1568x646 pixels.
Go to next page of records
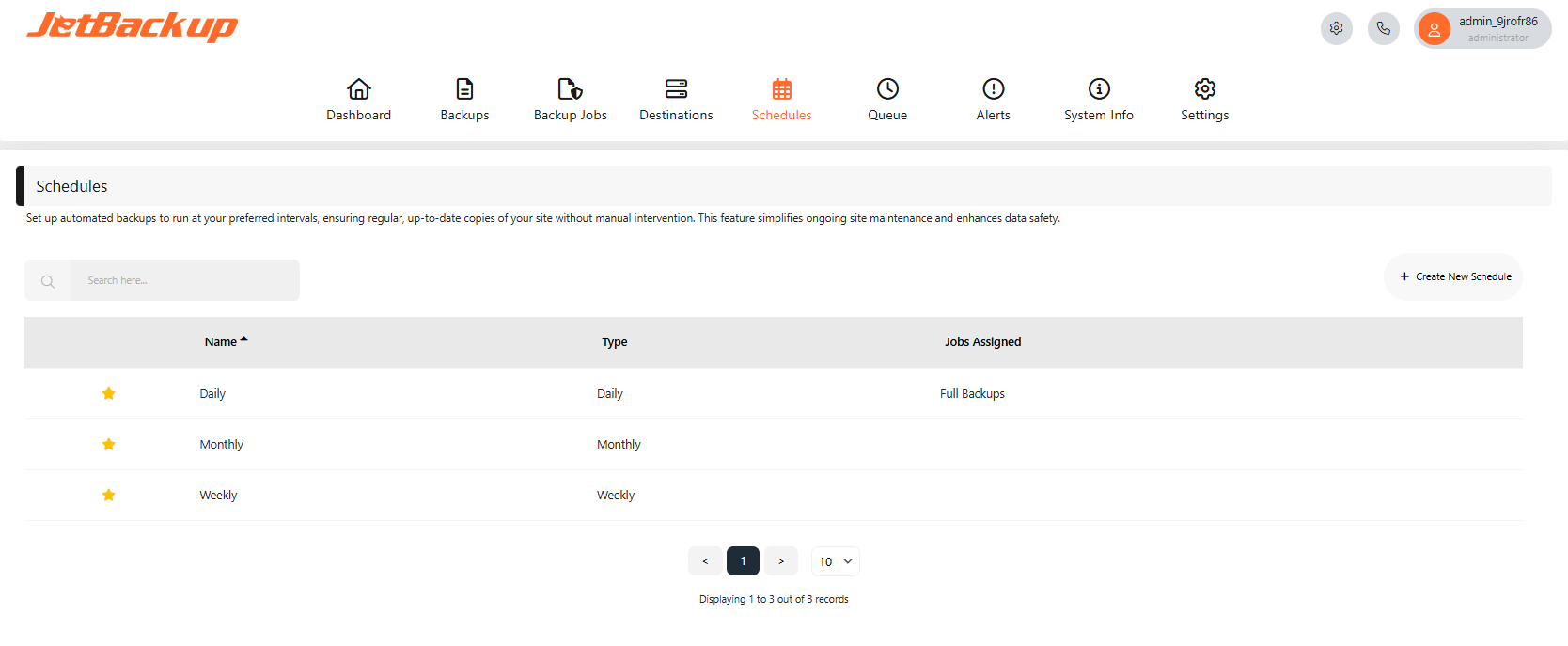780,561
